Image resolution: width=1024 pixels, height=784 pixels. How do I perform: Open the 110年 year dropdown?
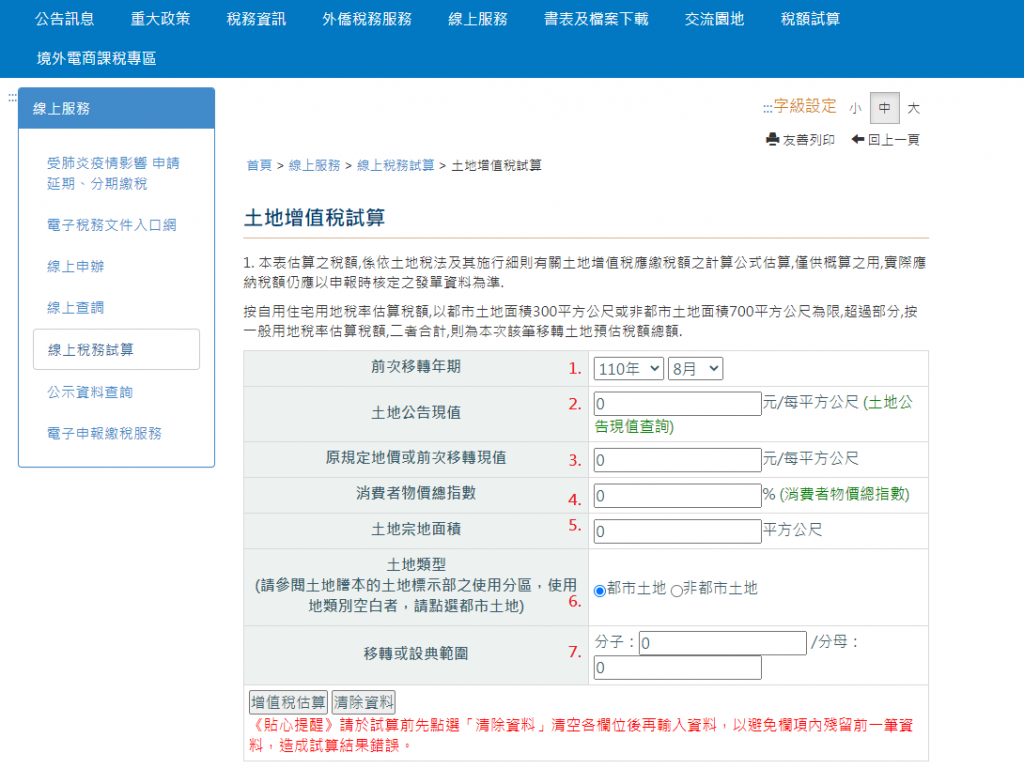628,369
